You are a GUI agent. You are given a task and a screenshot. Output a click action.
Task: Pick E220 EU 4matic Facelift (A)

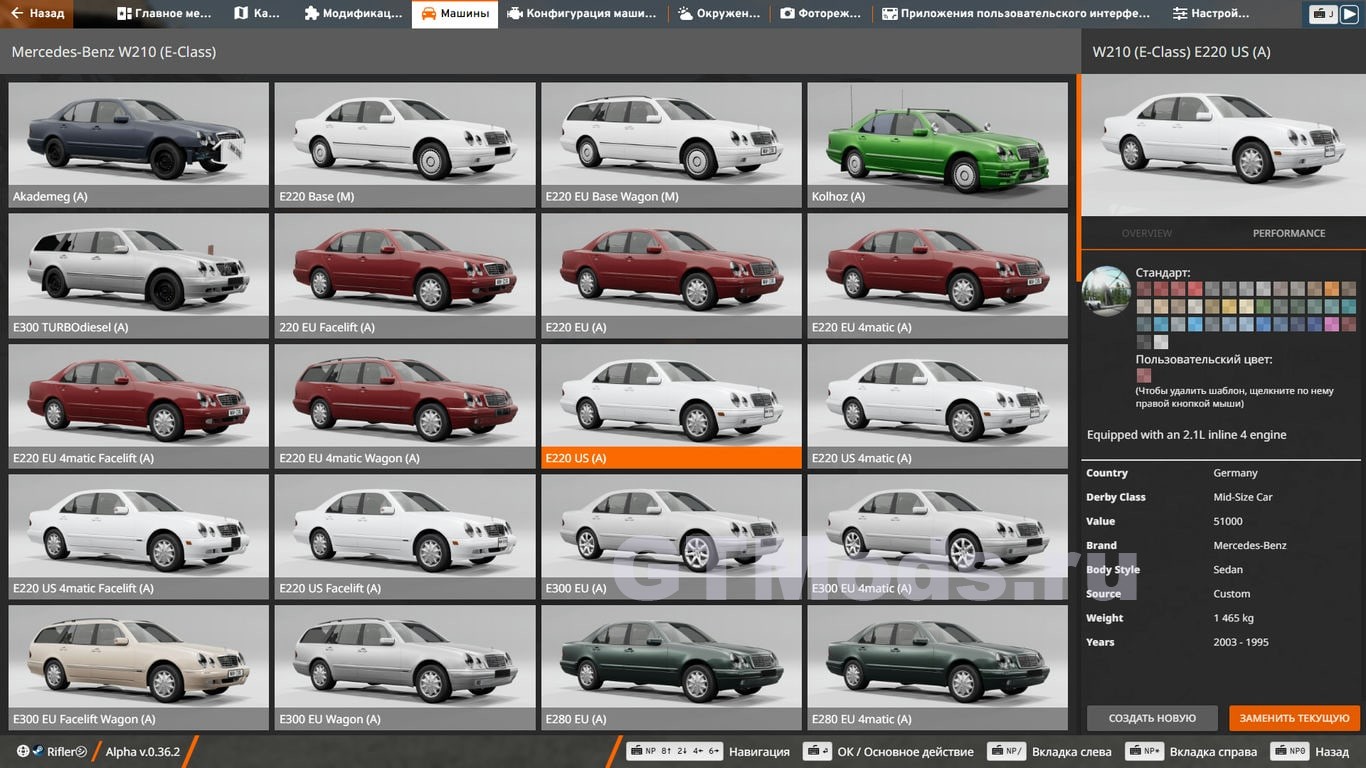(139, 406)
